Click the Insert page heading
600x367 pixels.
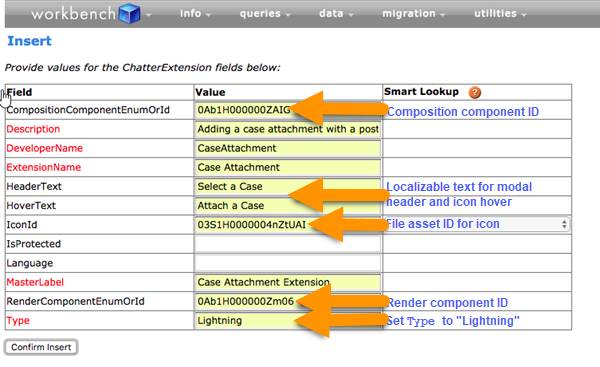pos(29,41)
